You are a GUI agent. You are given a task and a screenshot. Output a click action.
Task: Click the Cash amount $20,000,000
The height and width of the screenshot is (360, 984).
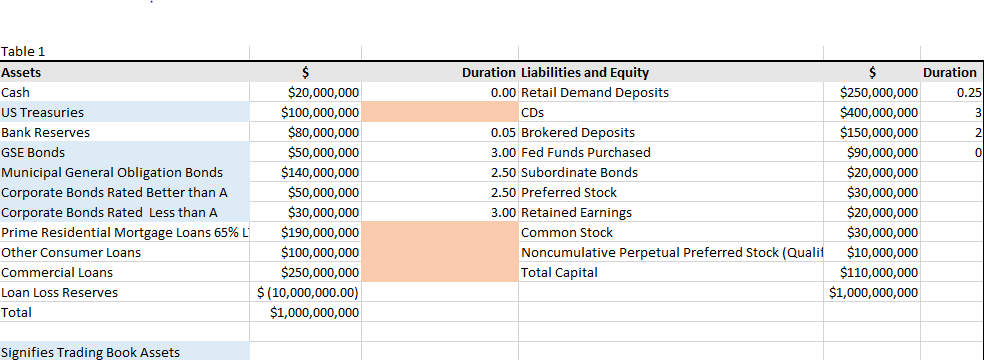(x=306, y=92)
